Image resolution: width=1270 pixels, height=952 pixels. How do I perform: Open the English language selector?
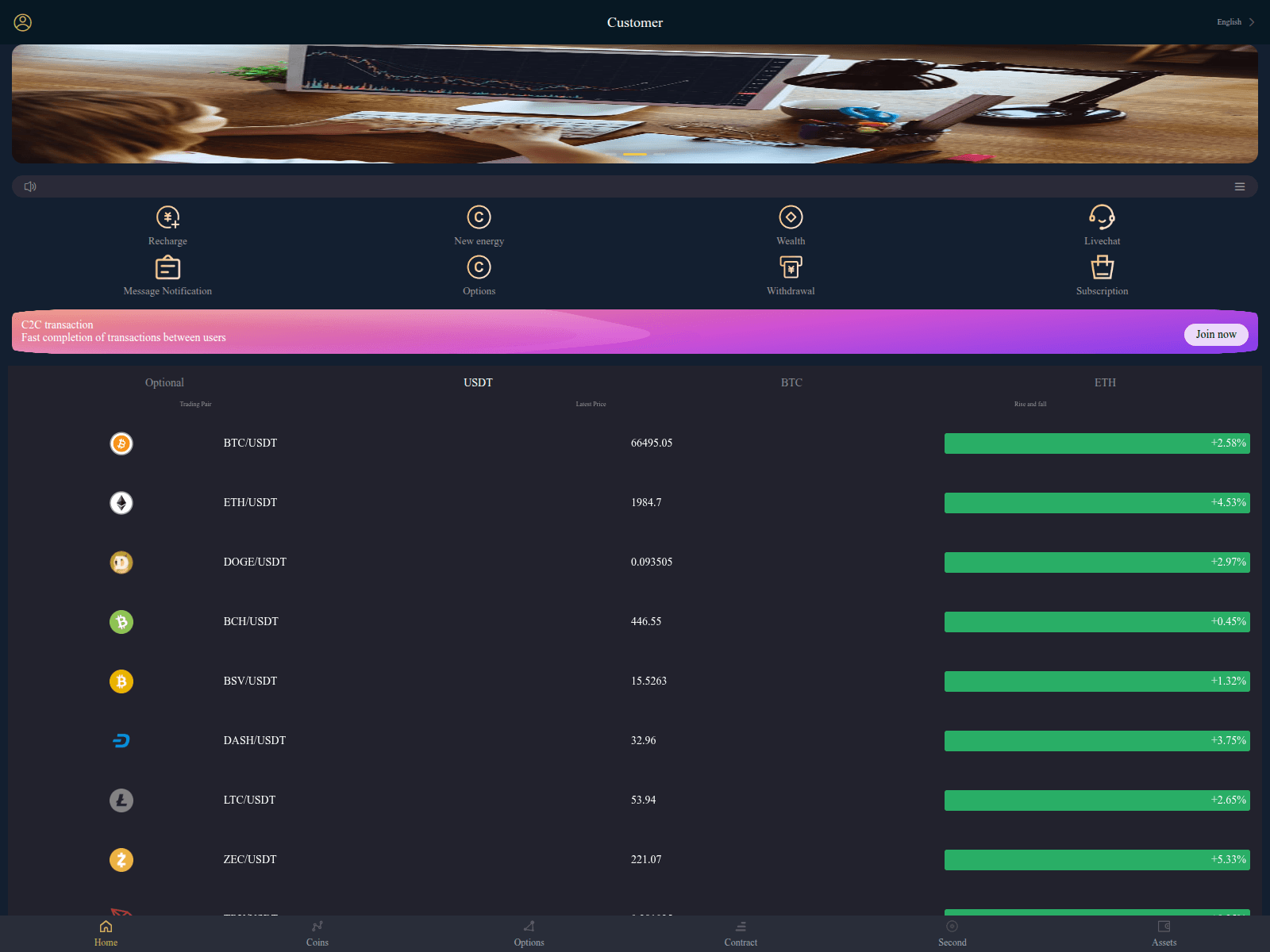[x=1229, y=21]
